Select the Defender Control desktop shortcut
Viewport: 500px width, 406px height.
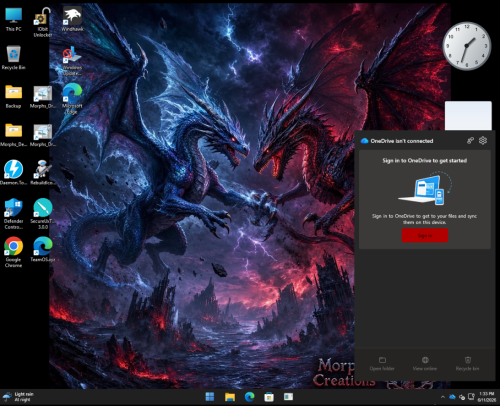tap(13, 214)
